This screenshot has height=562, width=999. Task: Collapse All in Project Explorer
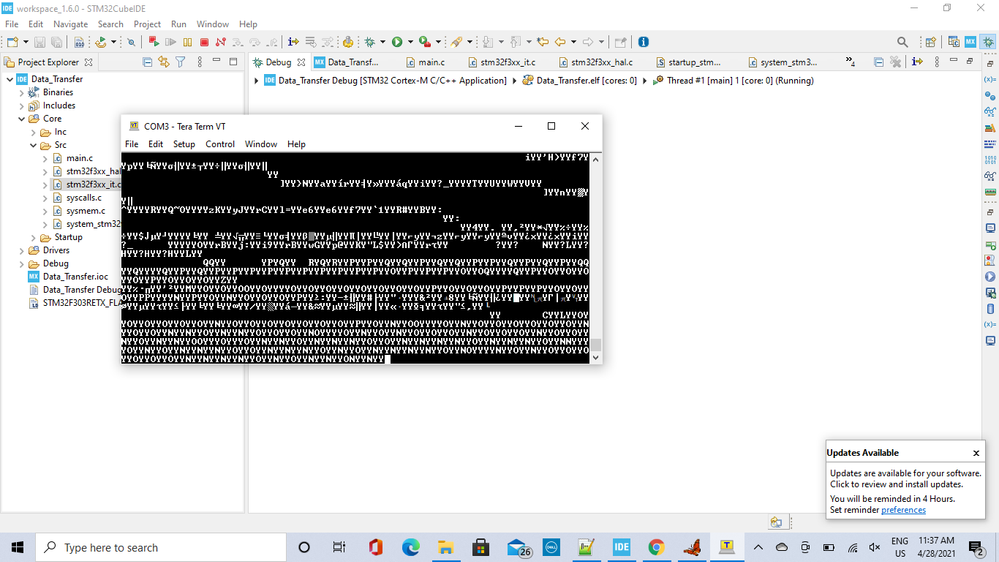(147, 62)
